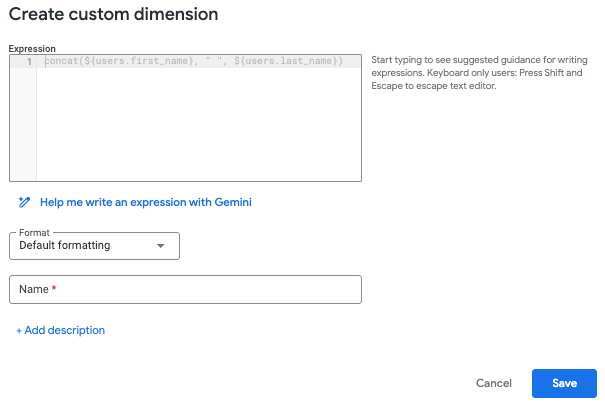Open the Default formatting combo box
Screen dimensions: 605x407
[x=95, y=246]
